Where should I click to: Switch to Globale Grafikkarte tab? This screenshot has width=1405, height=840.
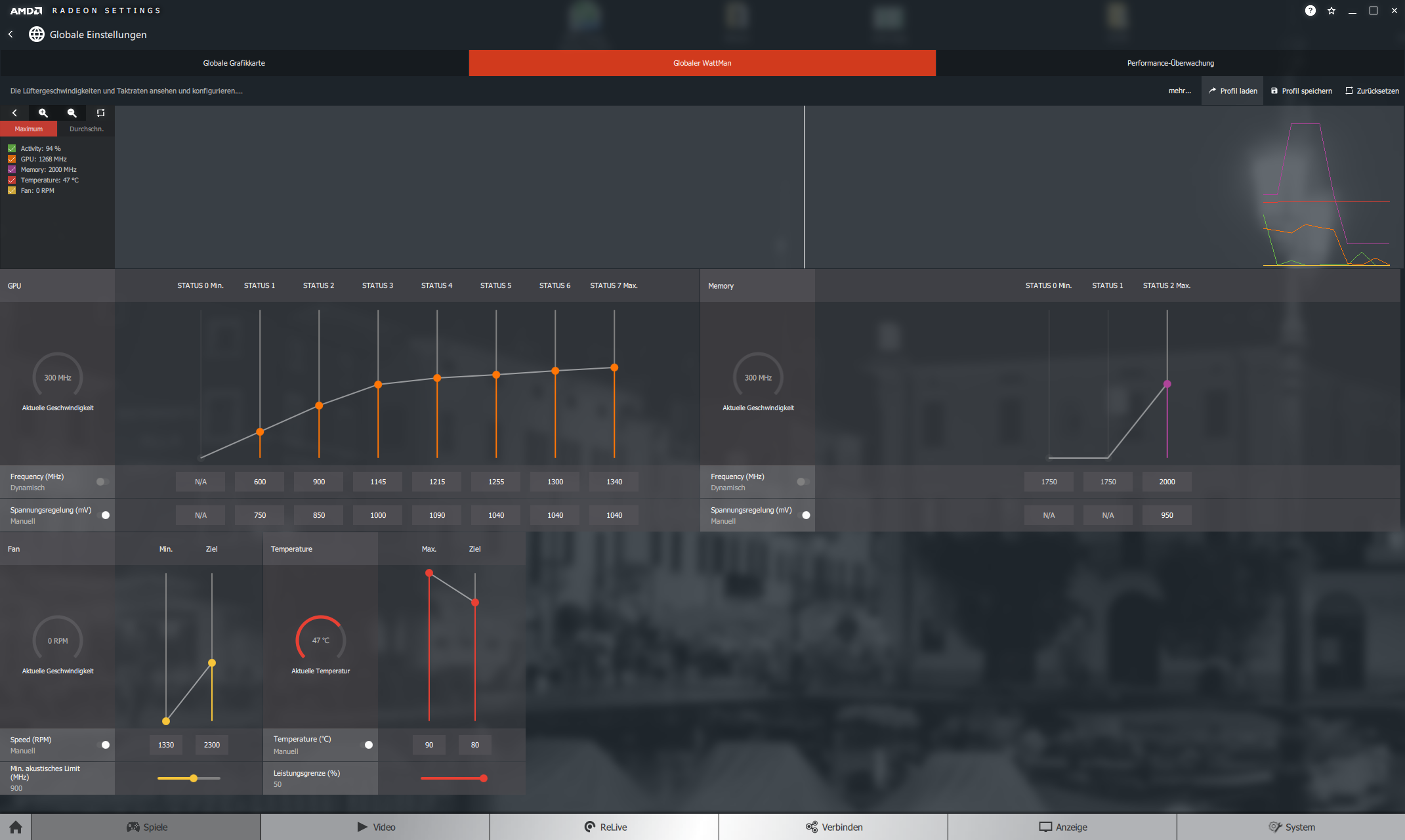pos(234,63)
